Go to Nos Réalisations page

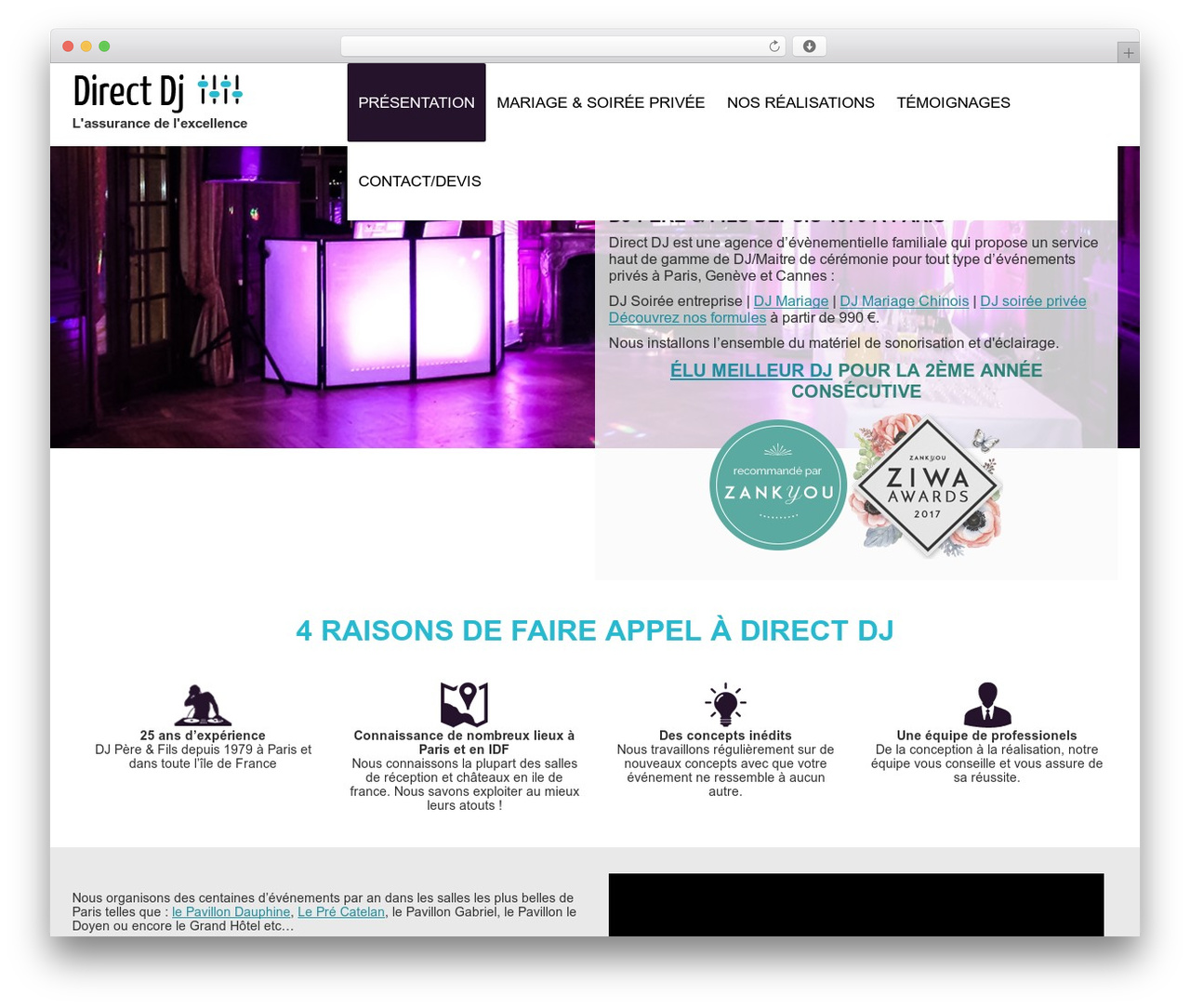[x=800, y=102]
